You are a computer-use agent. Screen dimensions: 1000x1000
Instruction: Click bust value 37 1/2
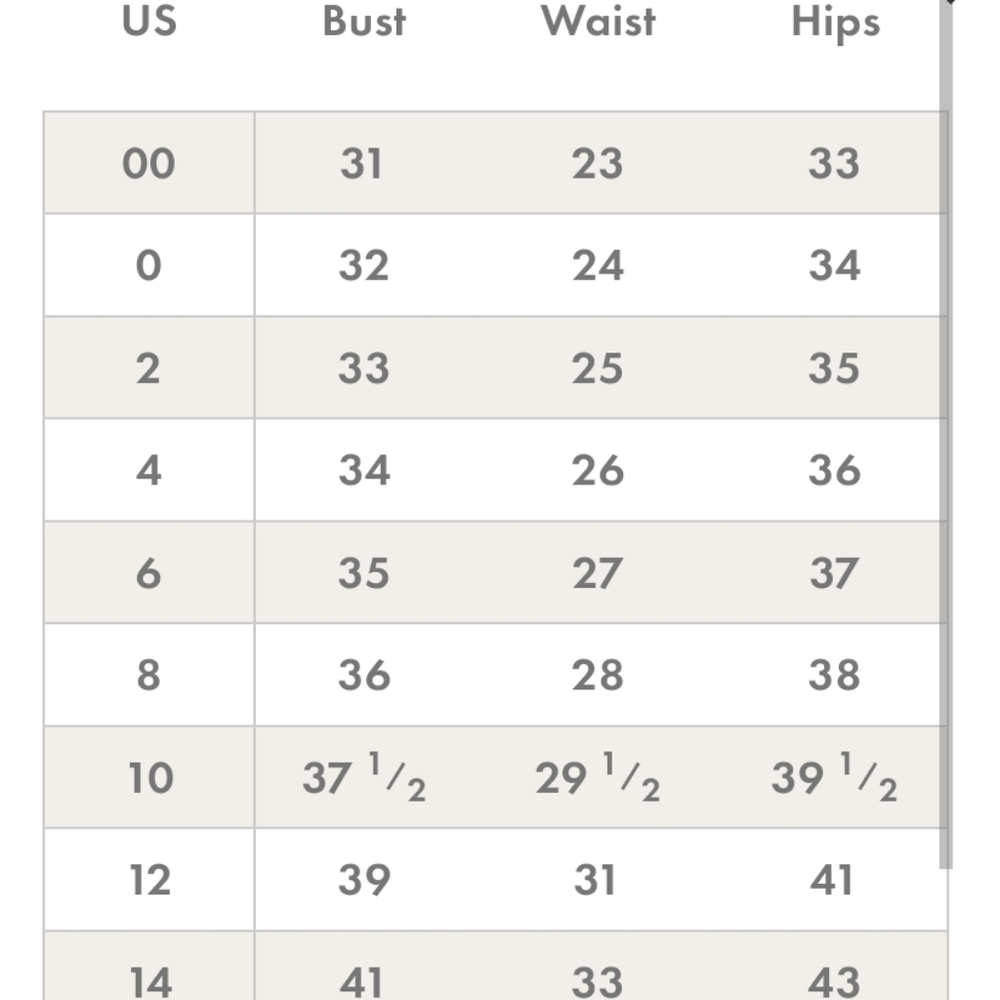click(x=364, y=777)
